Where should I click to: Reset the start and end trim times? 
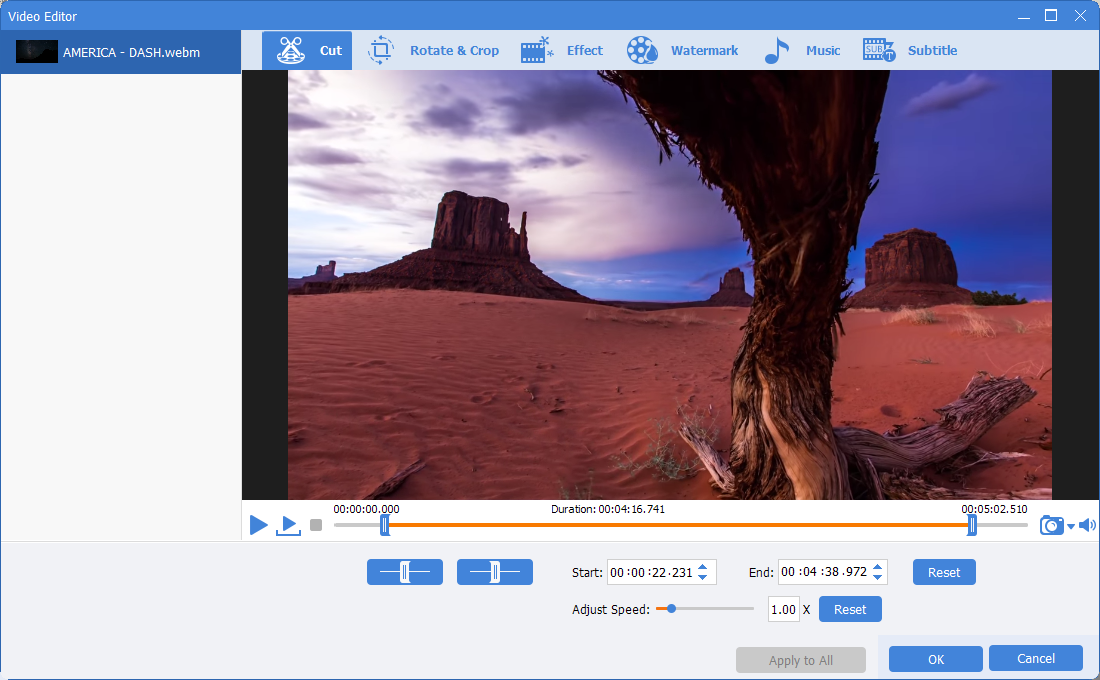943,572
